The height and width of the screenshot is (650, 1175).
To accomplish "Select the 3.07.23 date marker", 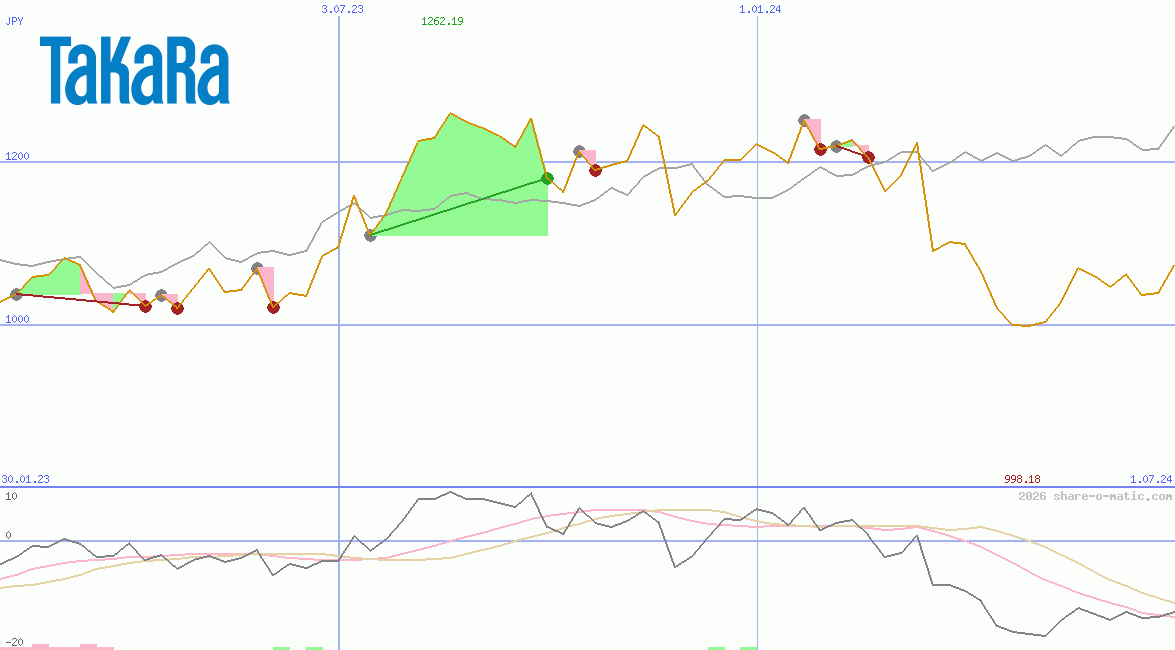I will 341,9.
